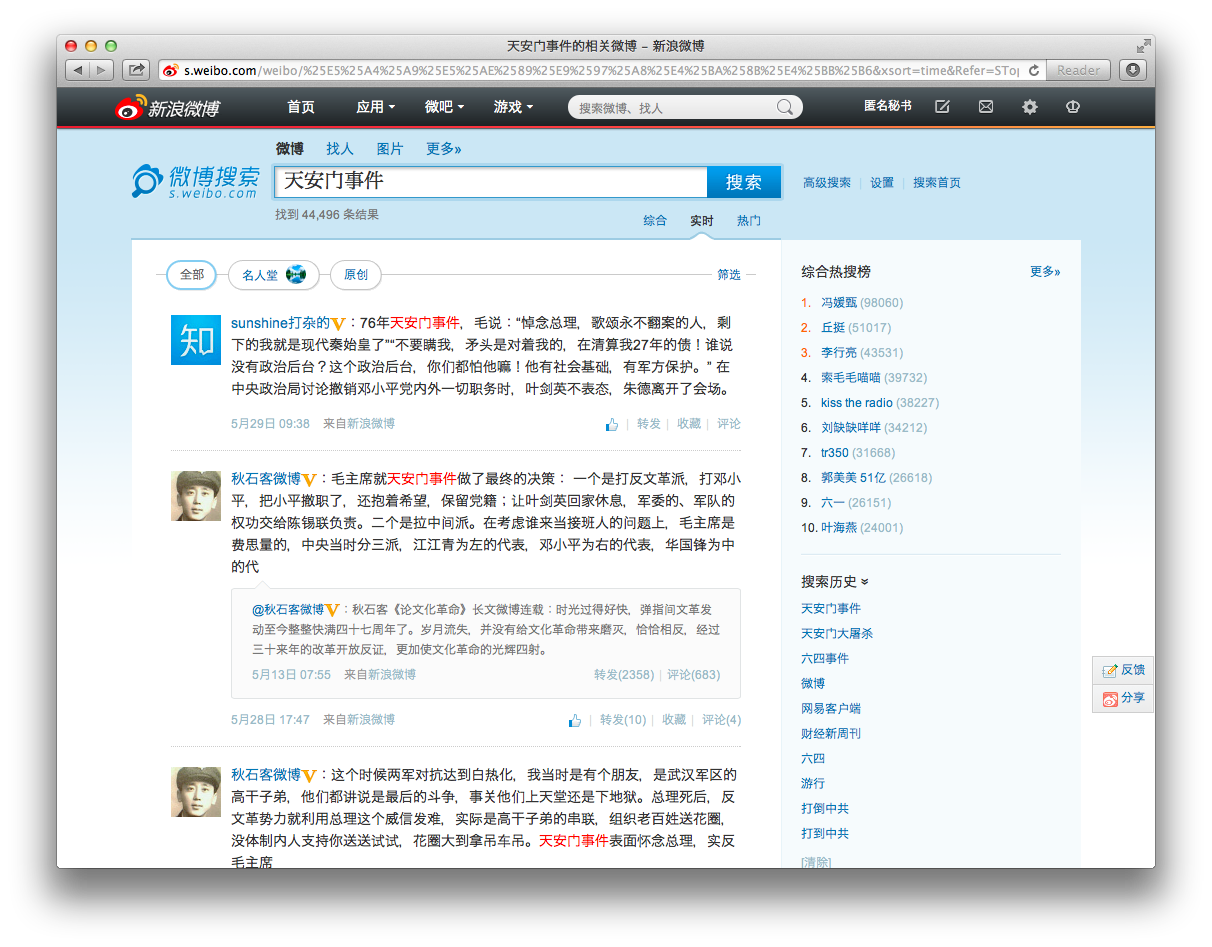Click 反馈 feedback side button
The height and width of the screenshot is (947, 1212).
(1123, 670)
